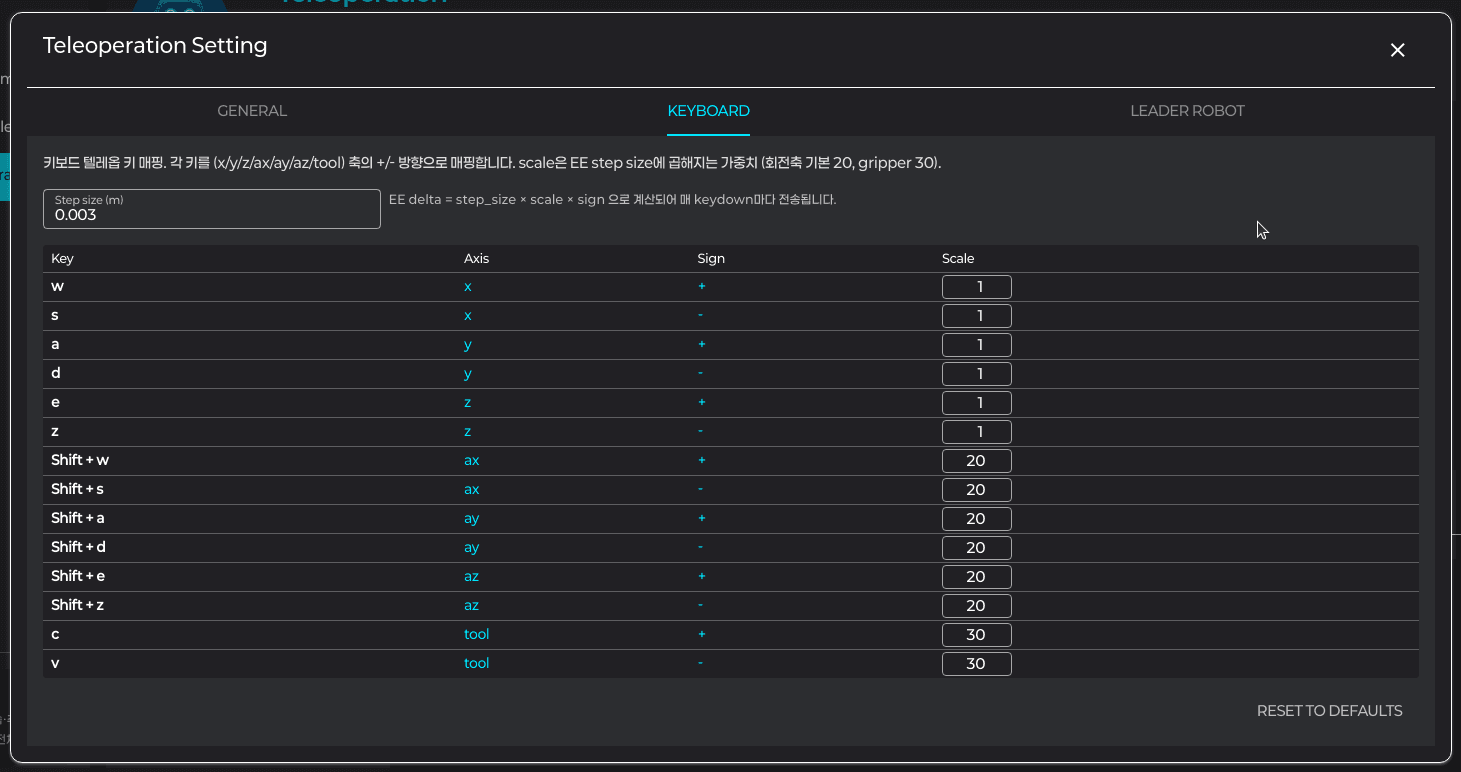Click the Axis column header
Screen dimensions: 1461x772
[476, 259]
